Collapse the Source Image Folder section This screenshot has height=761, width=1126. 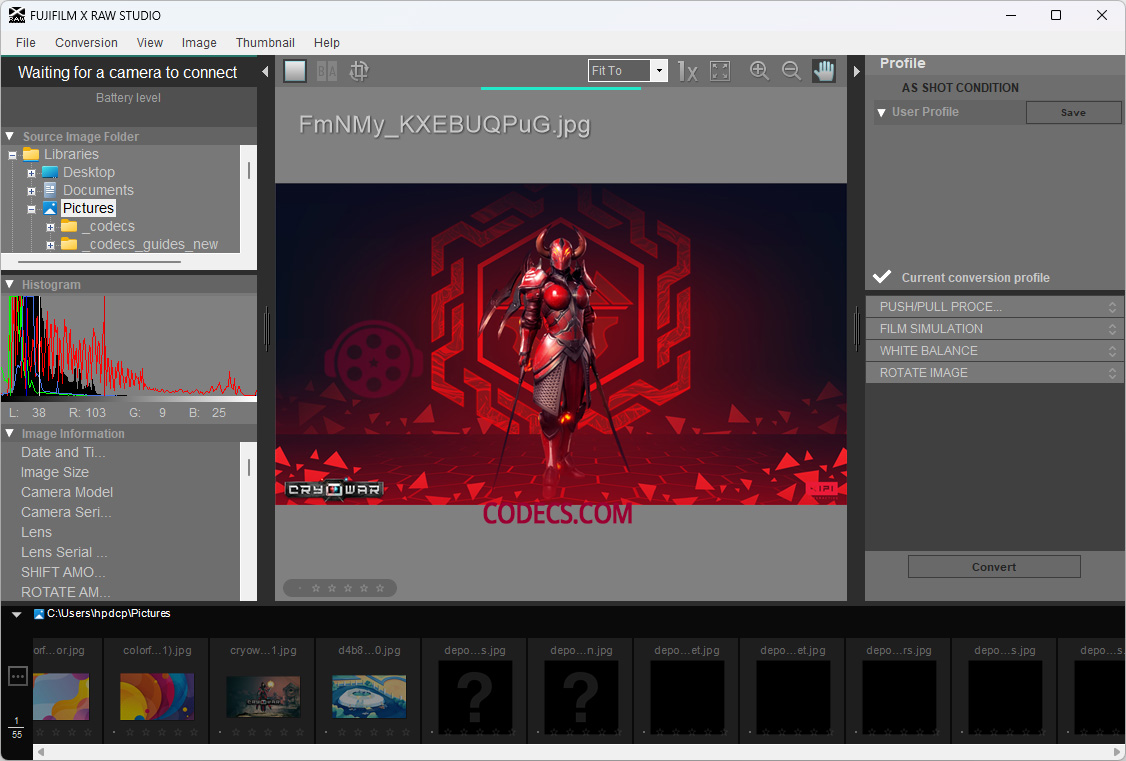[10, 136]
